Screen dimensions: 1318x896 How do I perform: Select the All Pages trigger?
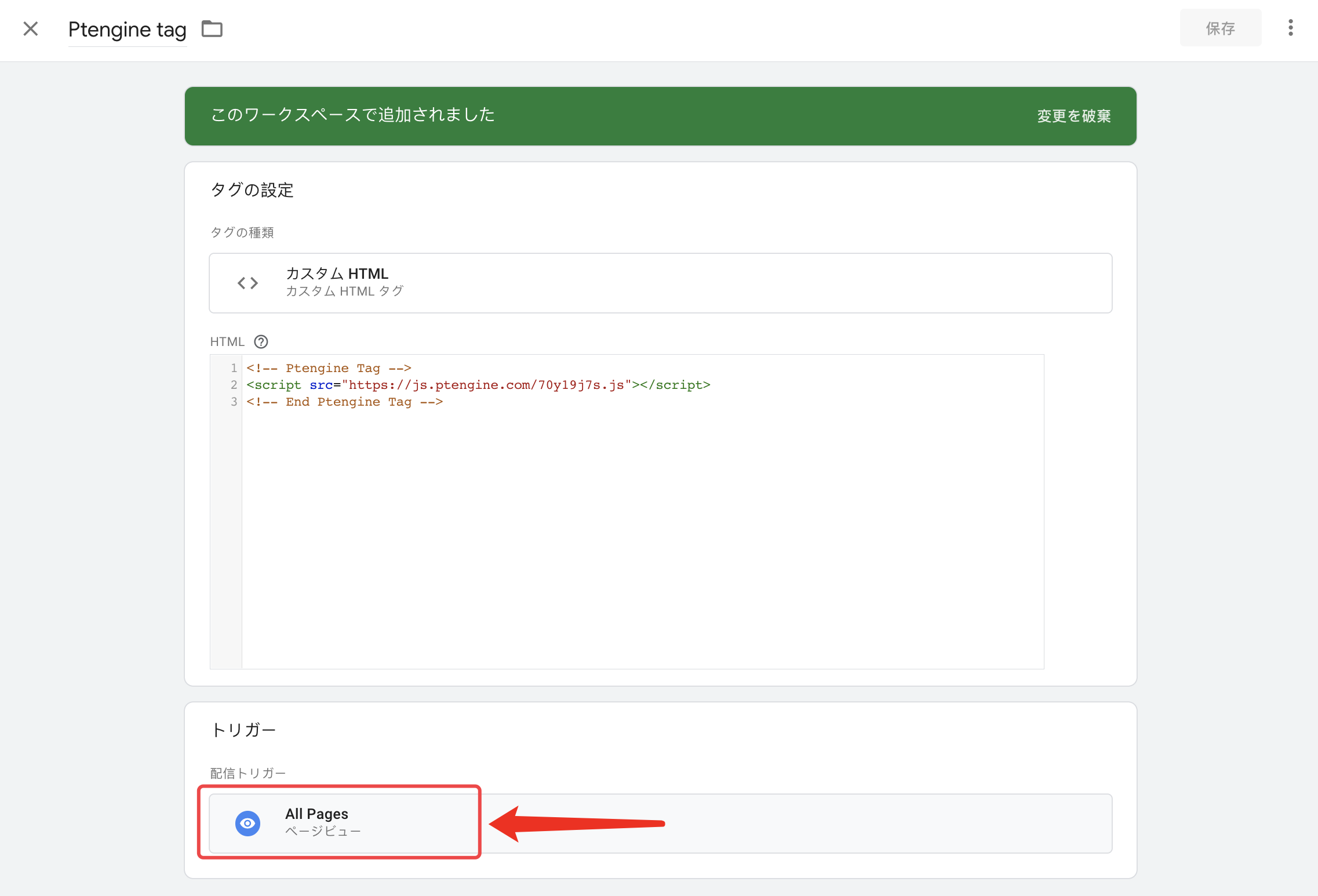tap(660, 823)
